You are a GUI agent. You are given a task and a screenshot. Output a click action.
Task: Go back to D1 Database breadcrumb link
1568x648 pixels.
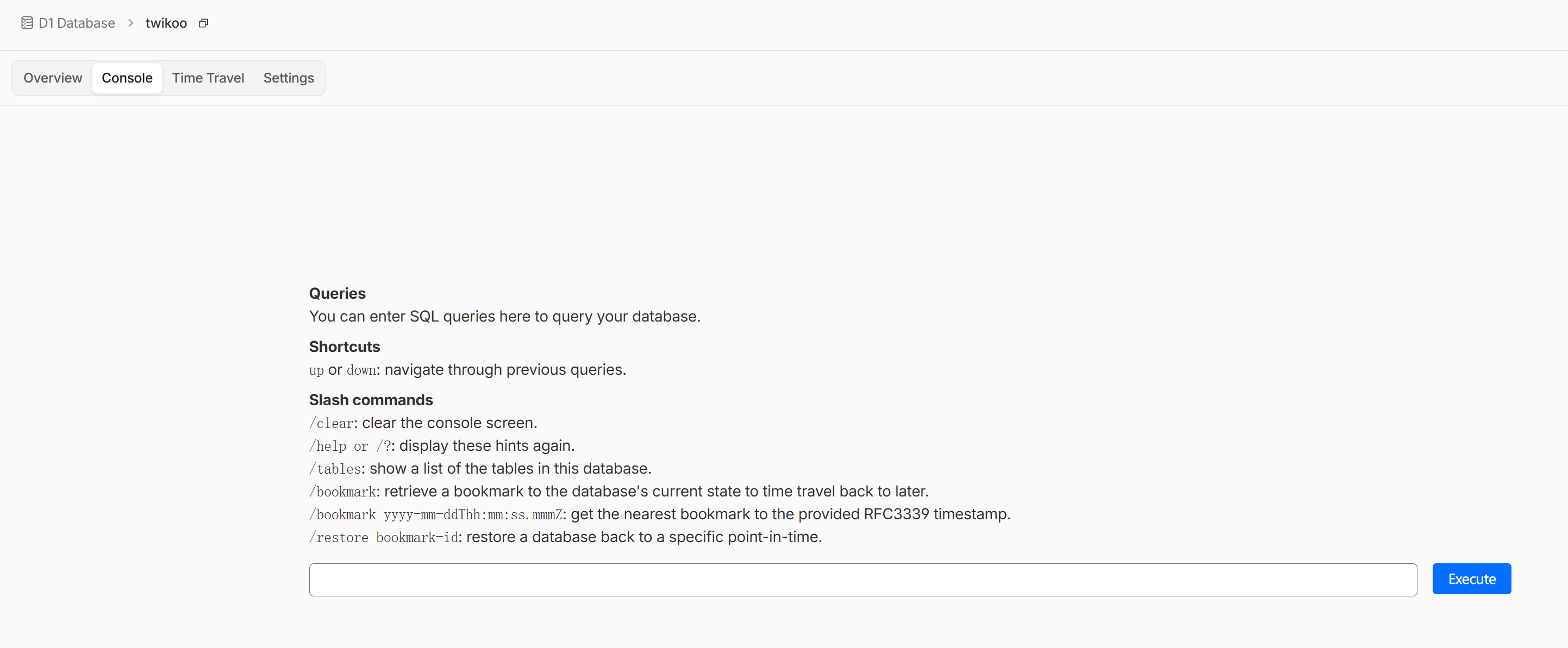coord(77,23)
